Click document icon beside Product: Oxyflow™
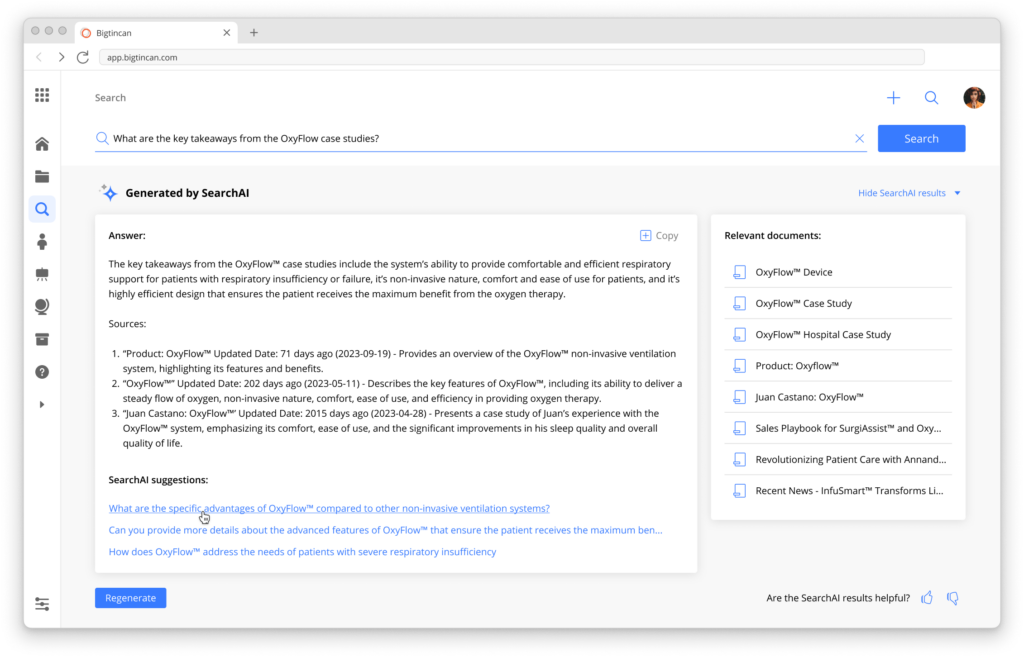1024x657 pixels. coord(739,366)
